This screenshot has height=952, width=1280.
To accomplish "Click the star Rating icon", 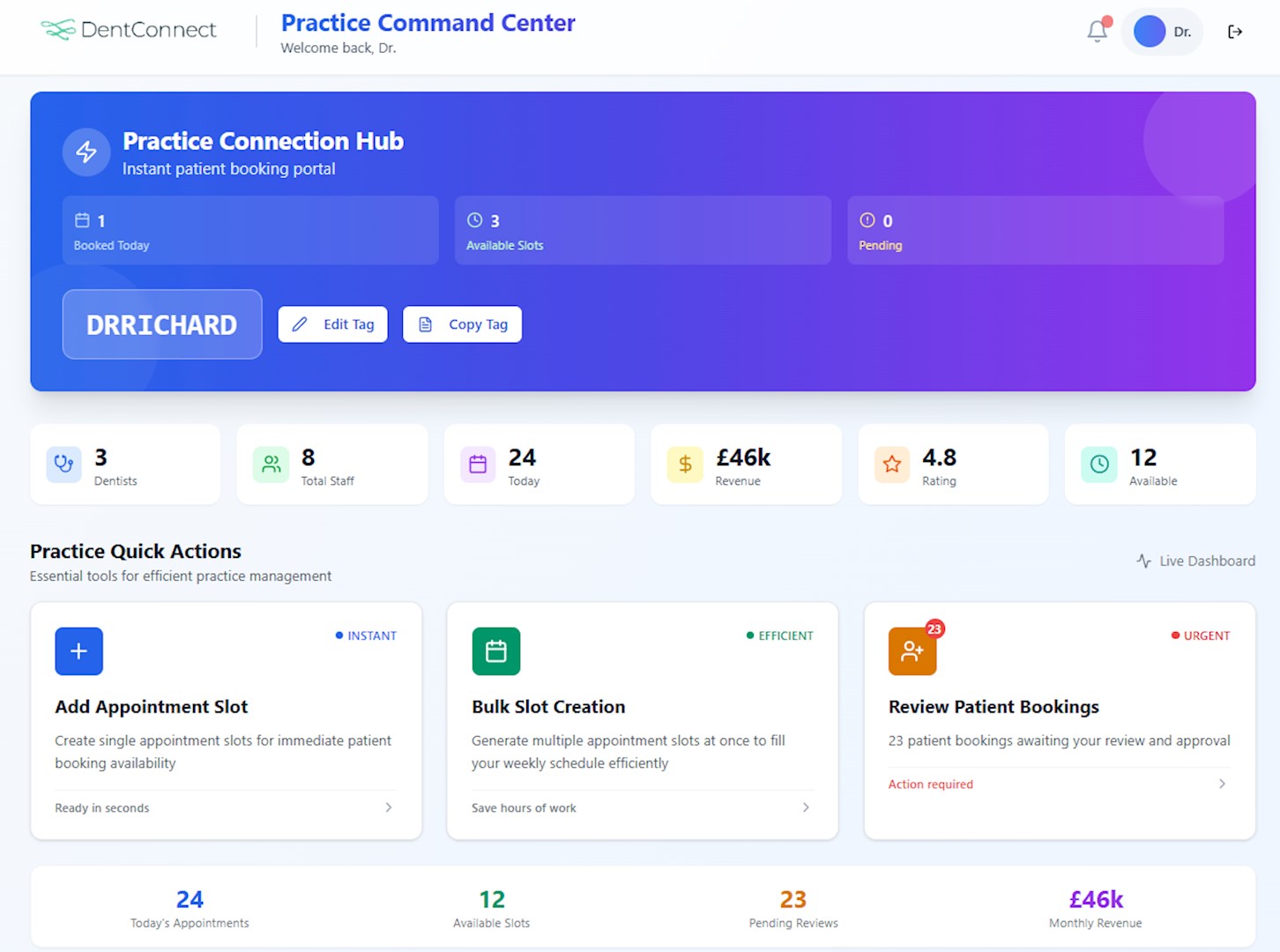I will (892, 464).
